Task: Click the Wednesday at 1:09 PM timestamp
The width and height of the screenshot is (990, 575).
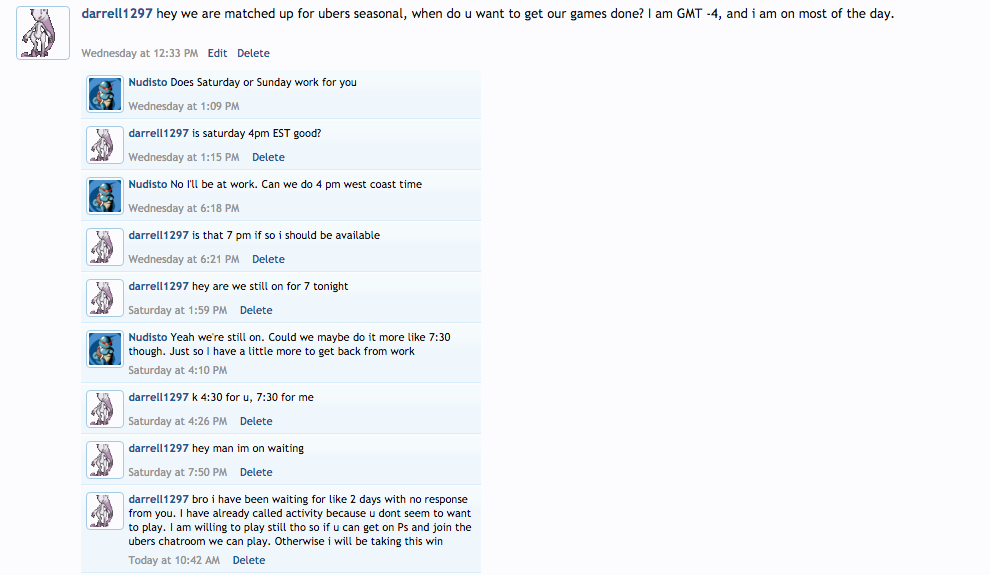Action: pos(184,106)
